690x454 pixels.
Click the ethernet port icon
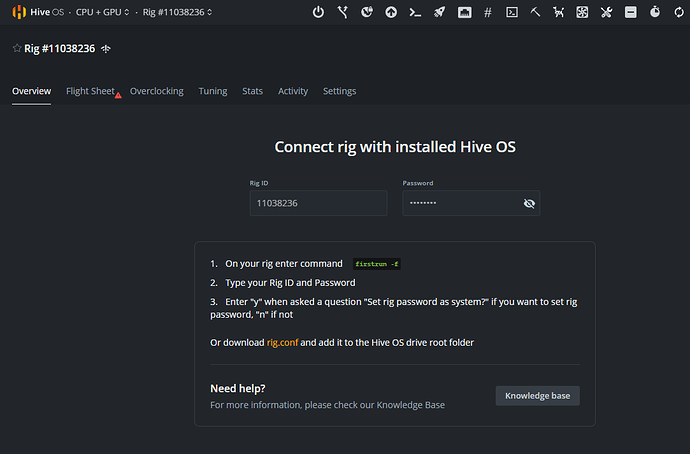tap(464, 12)
